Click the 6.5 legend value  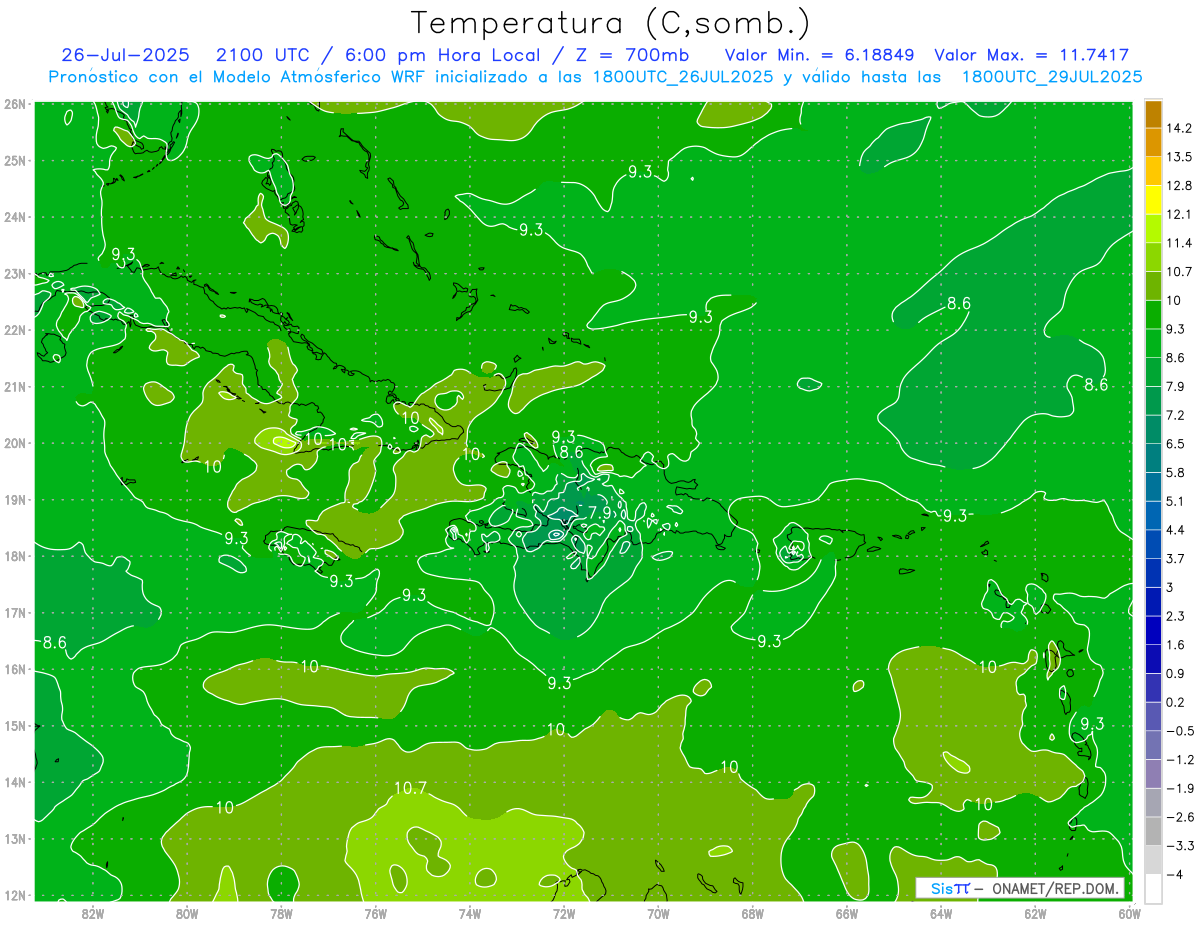[1177, 444]
